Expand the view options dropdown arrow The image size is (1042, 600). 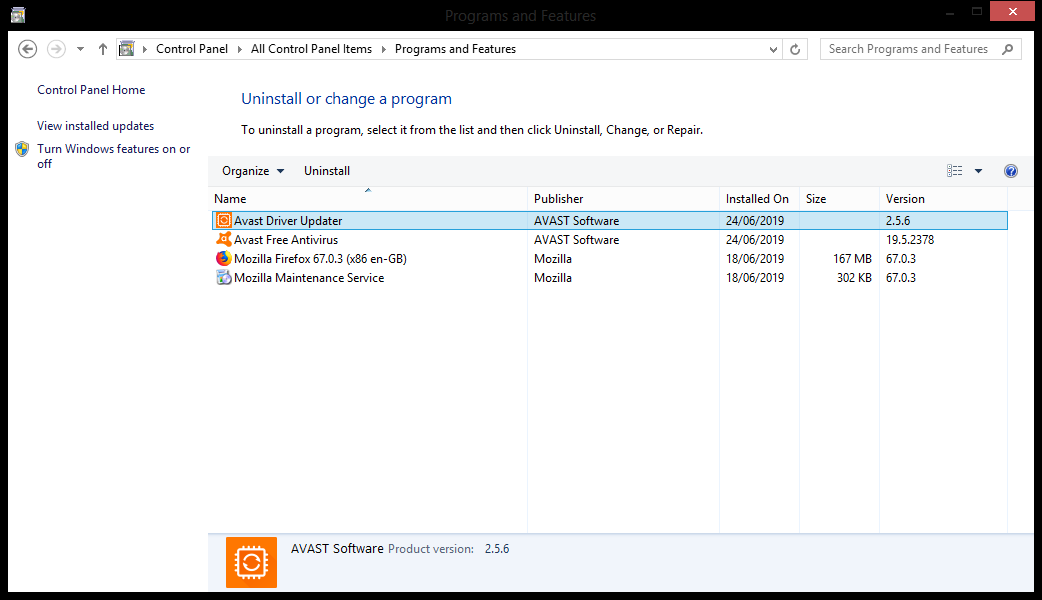tap(978, 171)
